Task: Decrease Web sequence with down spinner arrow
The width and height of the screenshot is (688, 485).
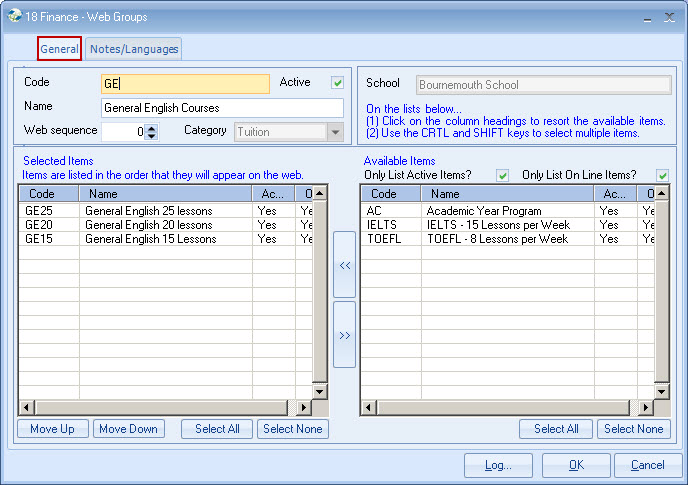Action: pyautogui.click(x=151, y=135)
